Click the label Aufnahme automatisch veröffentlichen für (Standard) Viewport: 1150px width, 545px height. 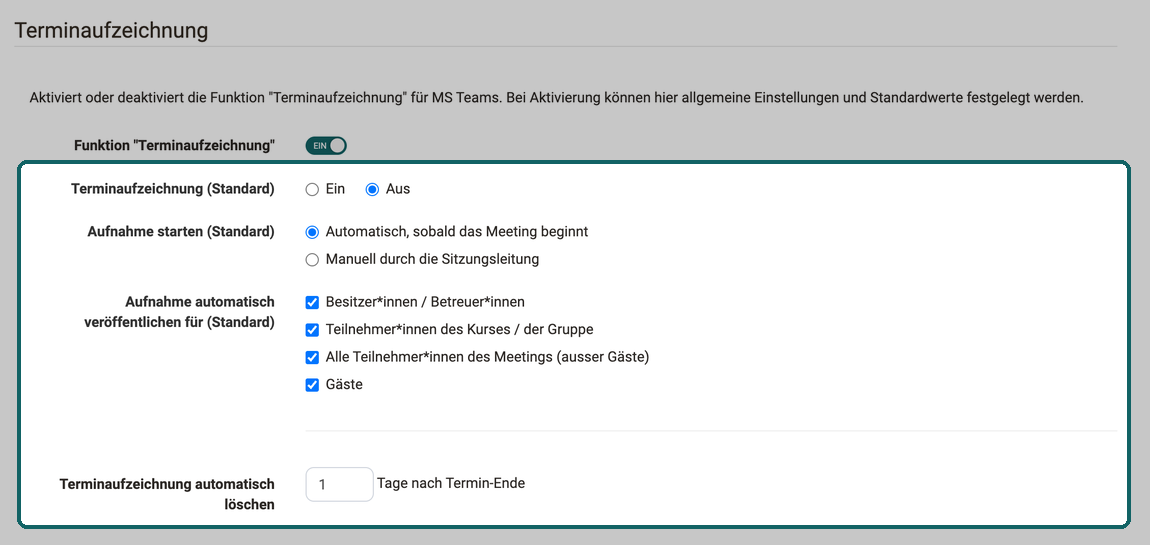tap(179, 312)
